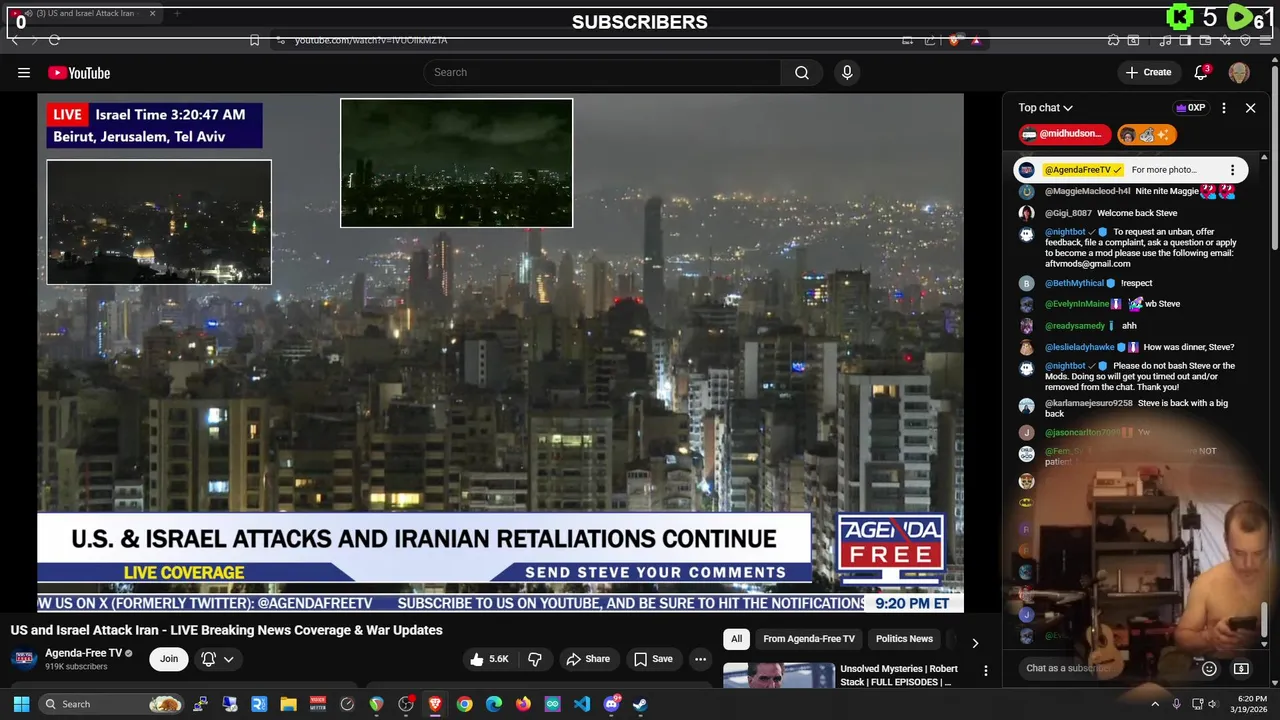This screenshot has width=1280, height=720.
Task: Click the Windows taskbar search box
Action: tap(112, 704)
